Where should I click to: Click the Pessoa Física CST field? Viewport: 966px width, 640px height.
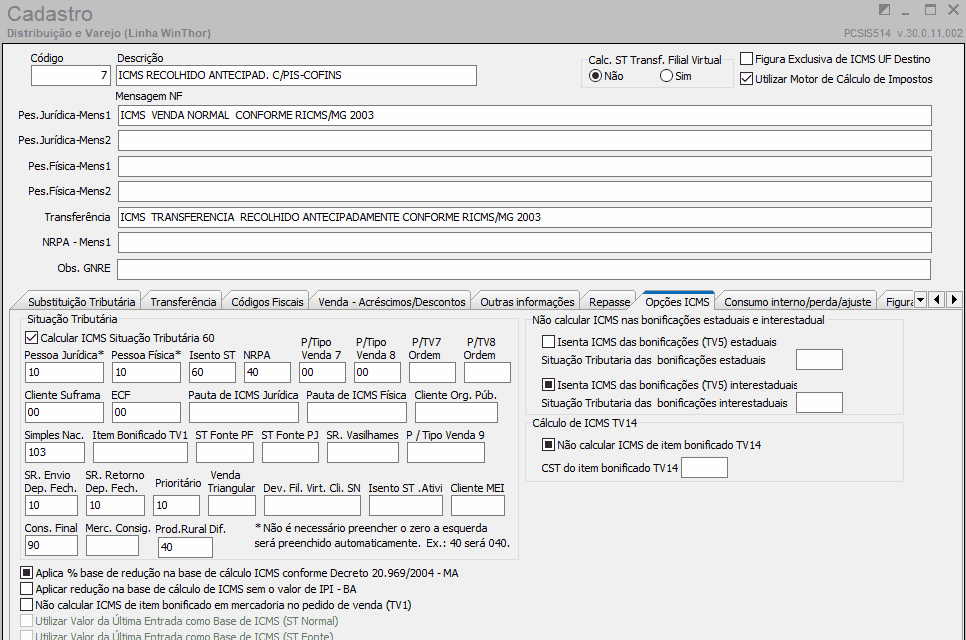[x=147, y=373]
